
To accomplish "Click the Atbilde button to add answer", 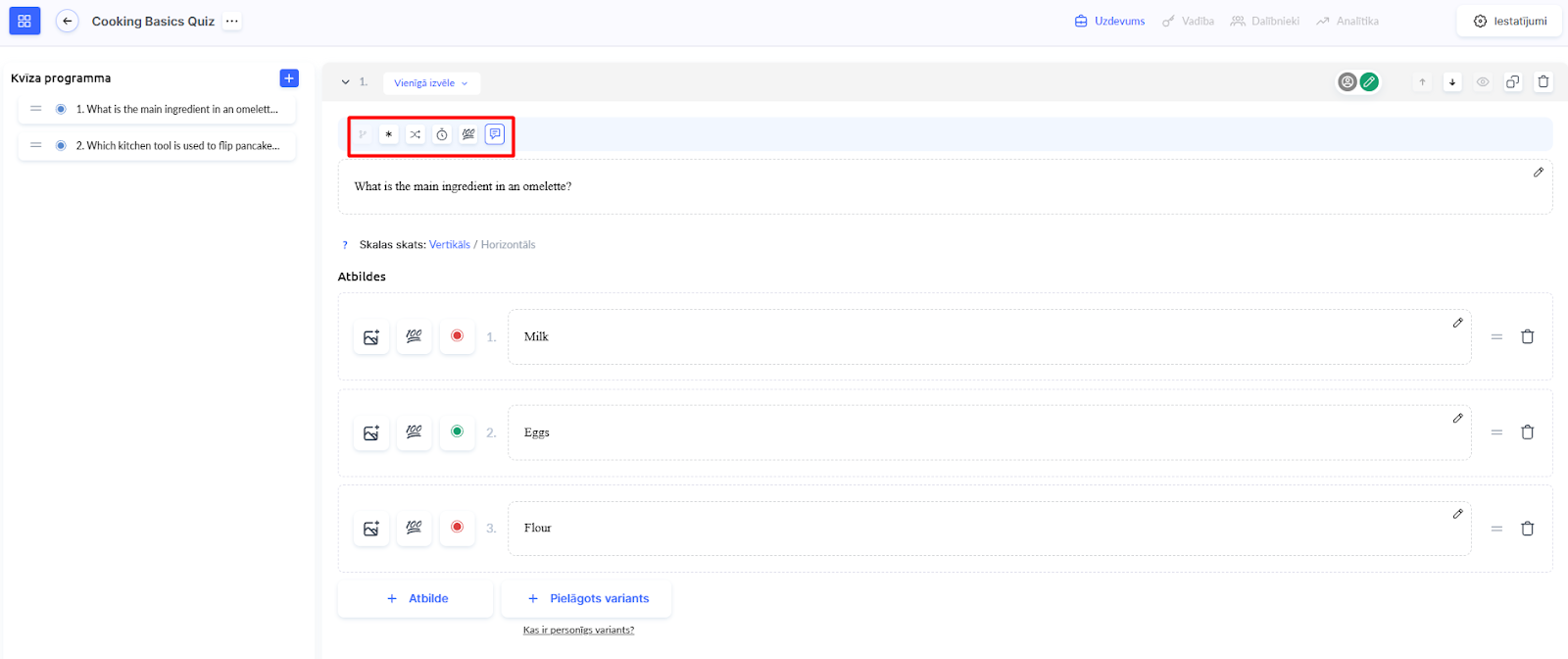I will point(416,598).
